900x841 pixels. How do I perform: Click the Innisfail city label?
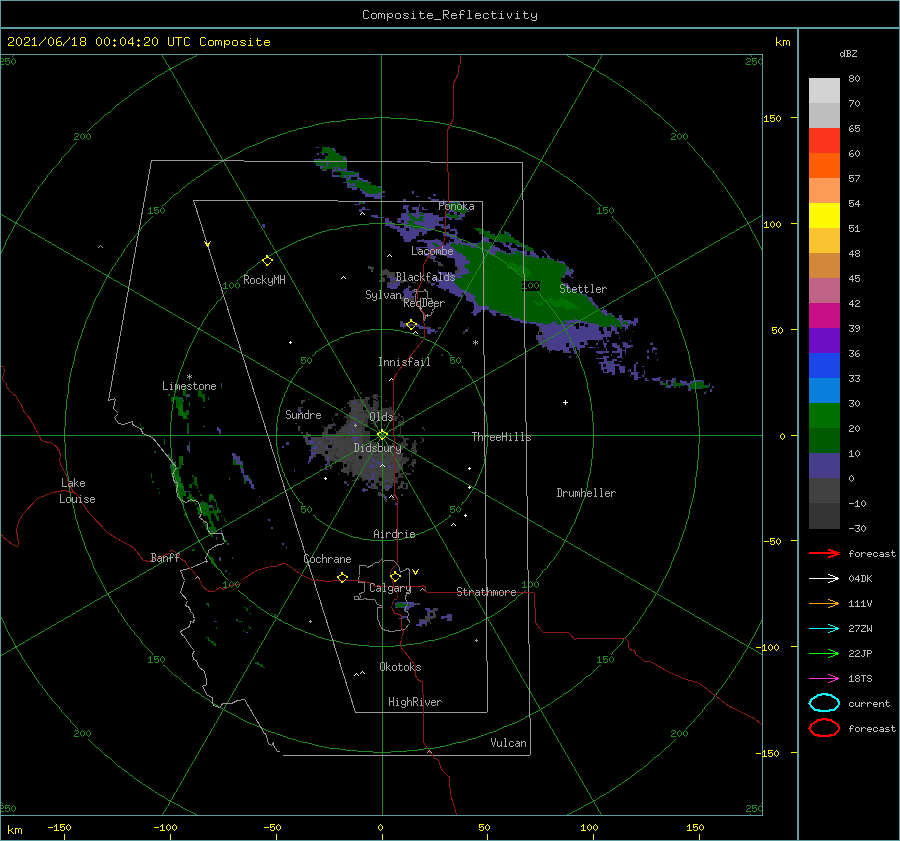coord(404,362)
